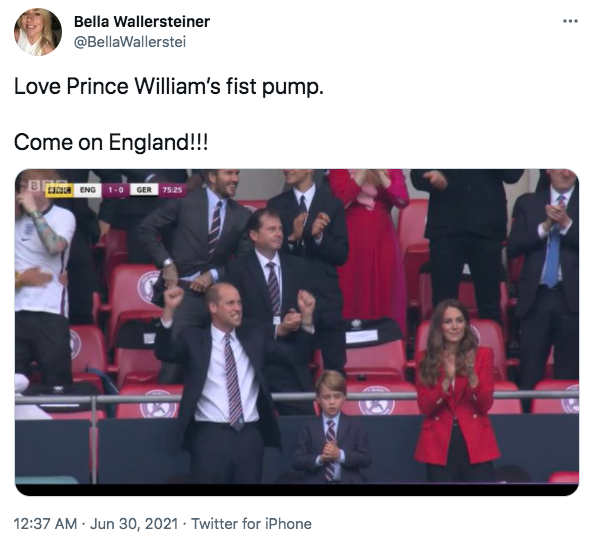
Task: Click the 75:25 match clock
Action: [x=172, y=190]
